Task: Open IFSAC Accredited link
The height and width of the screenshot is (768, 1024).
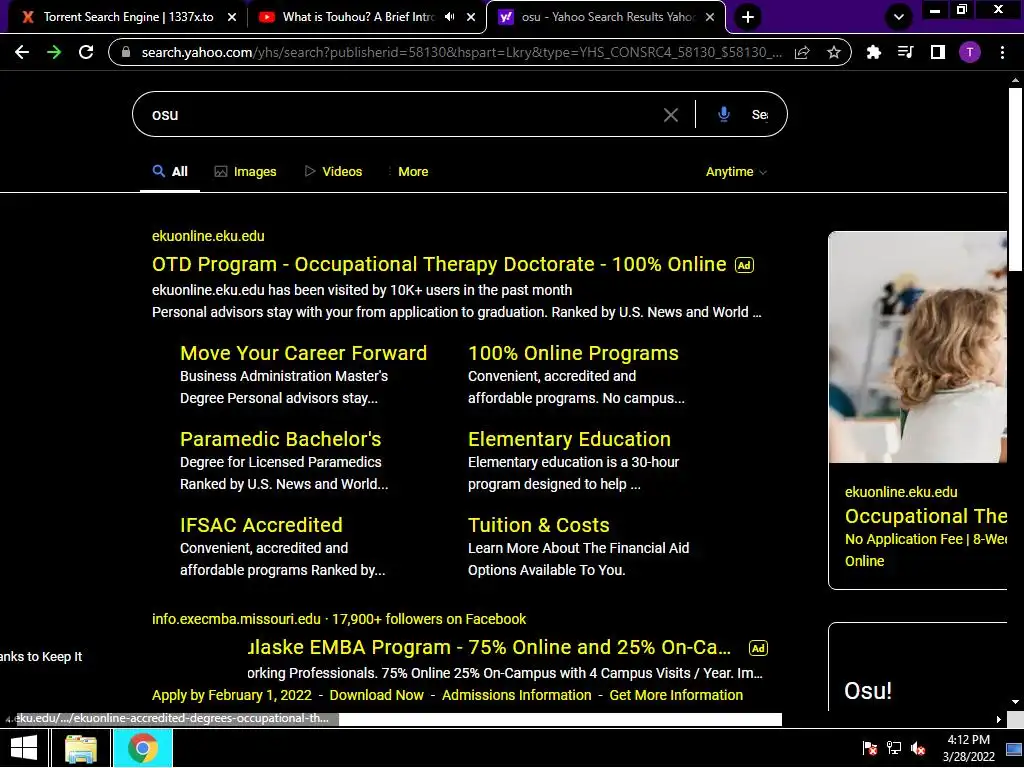Action: (261, 526)
